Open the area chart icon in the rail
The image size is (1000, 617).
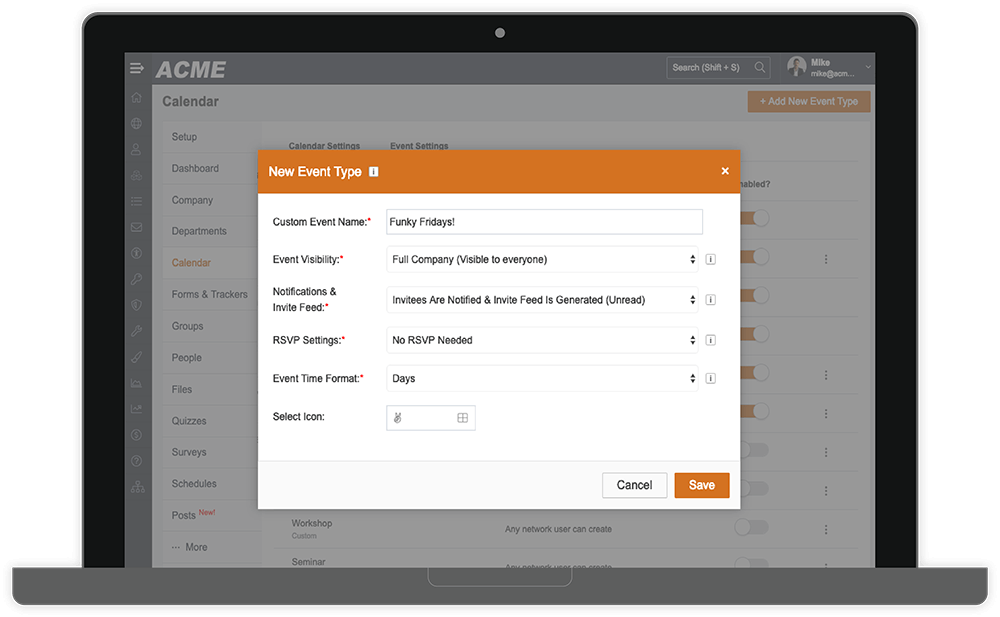pos(136,383)
